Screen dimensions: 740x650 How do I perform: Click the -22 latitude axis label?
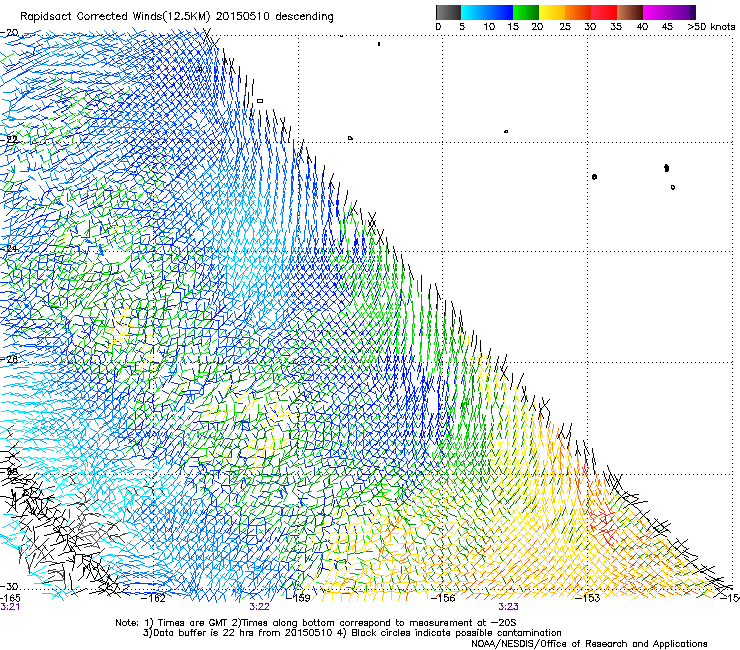pos(9,140)
